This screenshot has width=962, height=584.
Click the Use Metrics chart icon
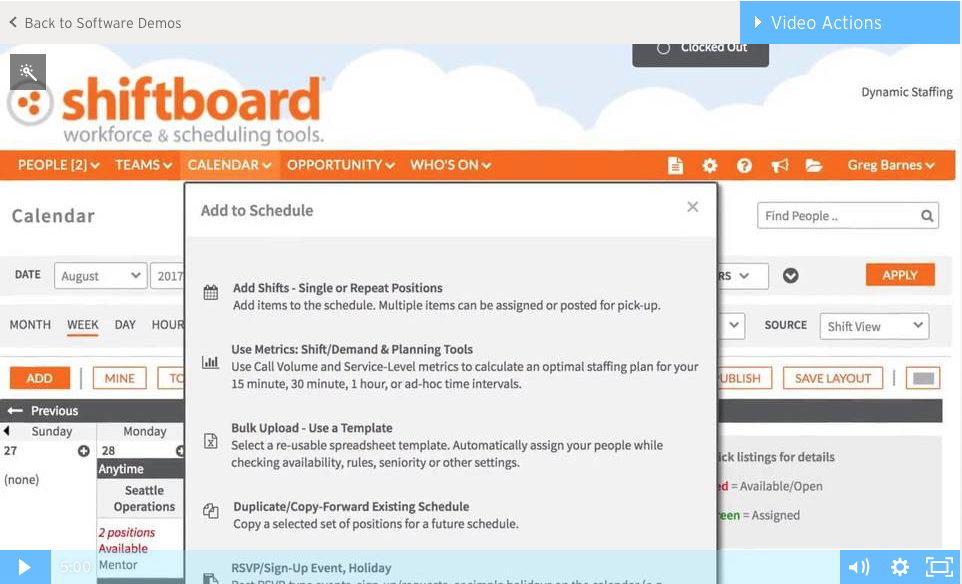[210, 362]
